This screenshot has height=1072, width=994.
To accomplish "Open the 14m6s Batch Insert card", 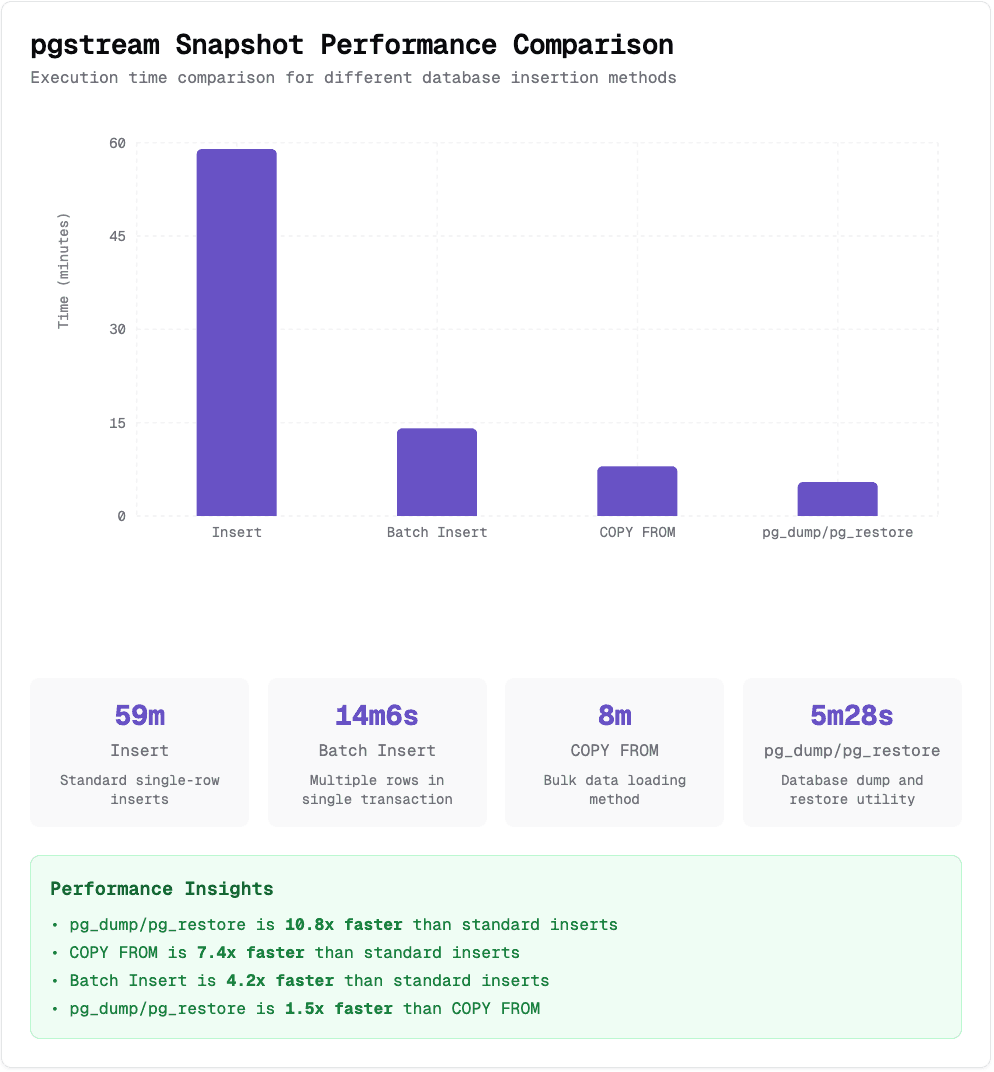I will point(377,752).
